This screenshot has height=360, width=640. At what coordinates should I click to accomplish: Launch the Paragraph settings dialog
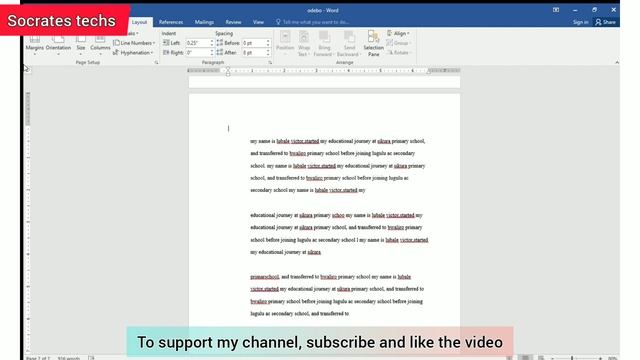pos(270,62)
